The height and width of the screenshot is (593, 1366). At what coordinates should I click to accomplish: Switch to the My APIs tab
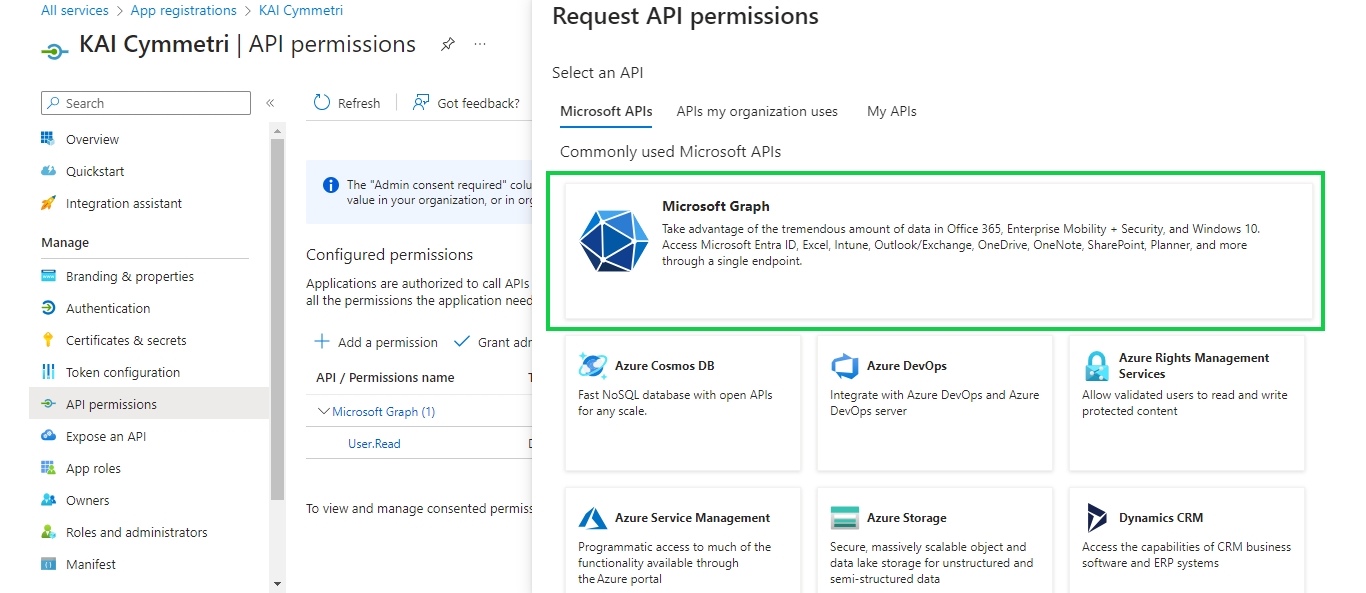click(891, 111)
